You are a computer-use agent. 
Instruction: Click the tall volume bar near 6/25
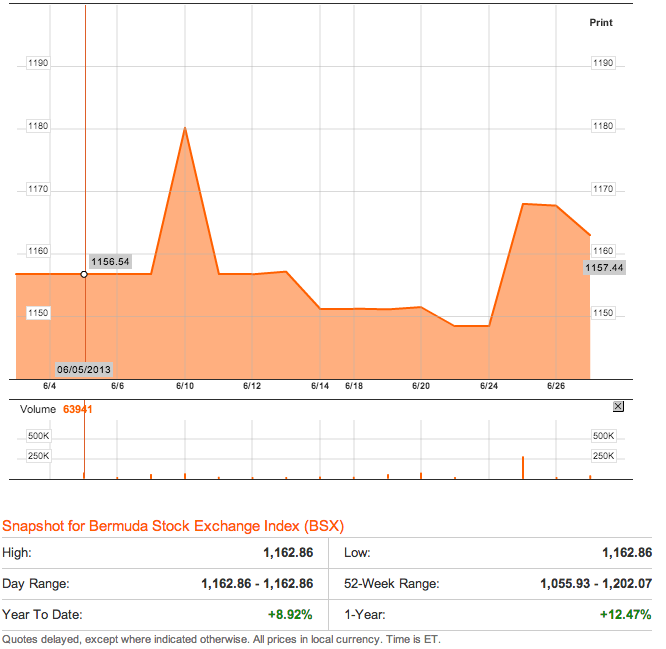point(523,467)
